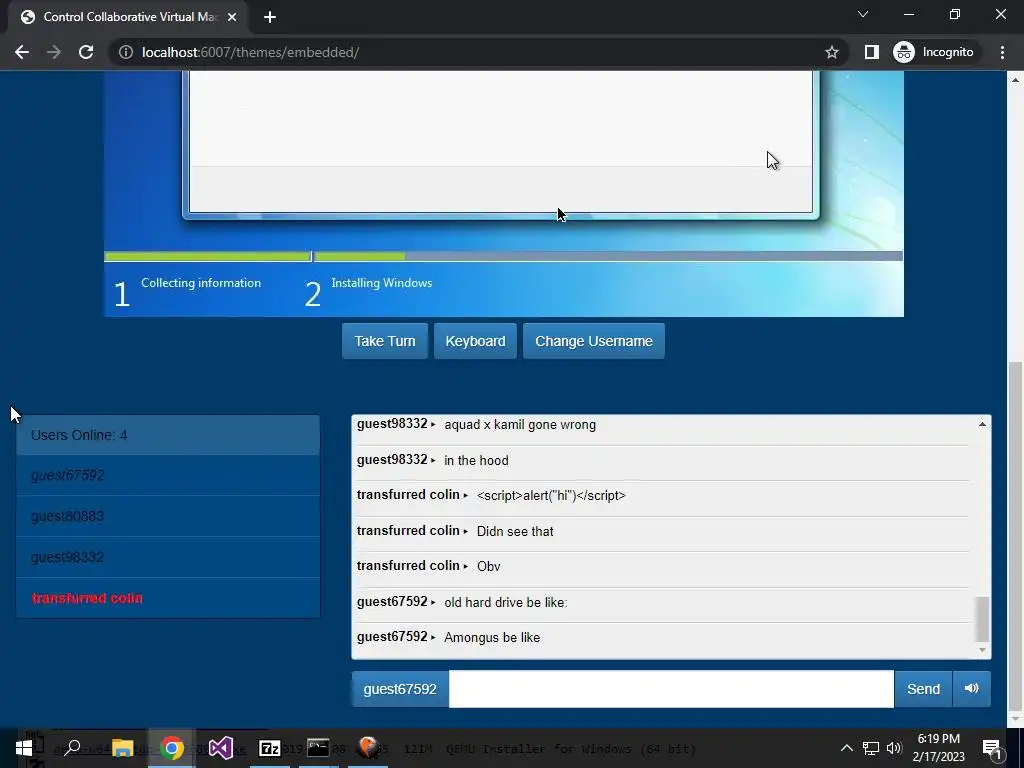This screenshot has width=1024, height=768.
Task: Select transfurred colin in the users list
Action: coord(168,598)
